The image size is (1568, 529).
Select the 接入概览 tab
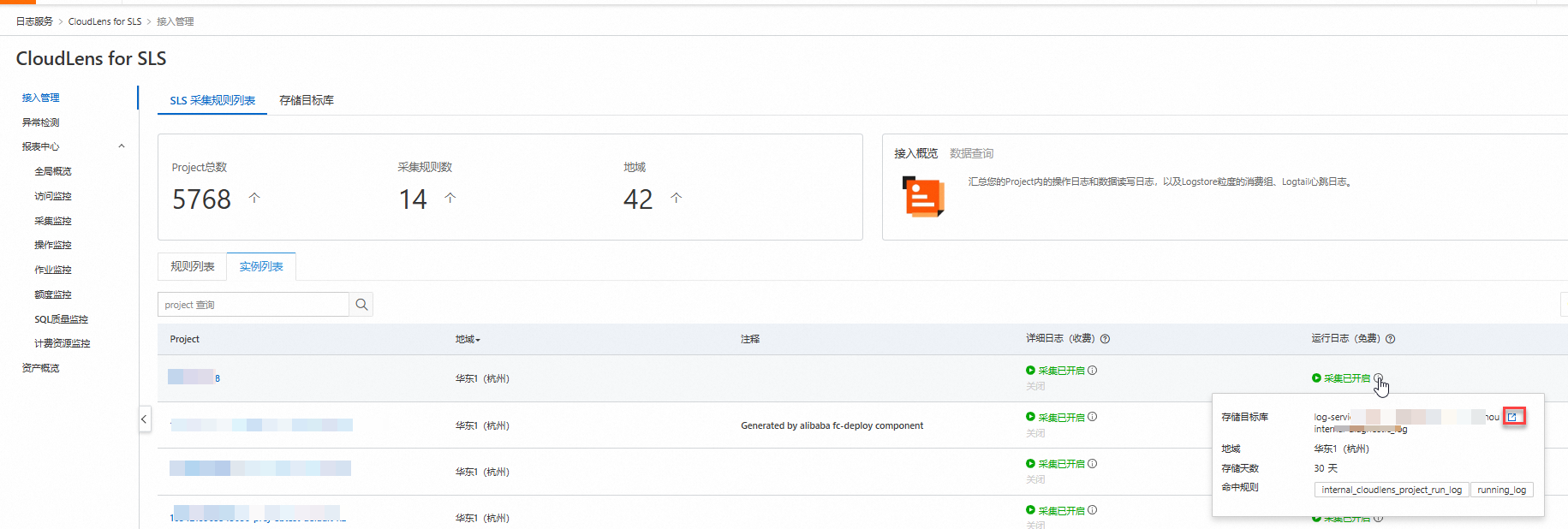(x=916, y=153)
